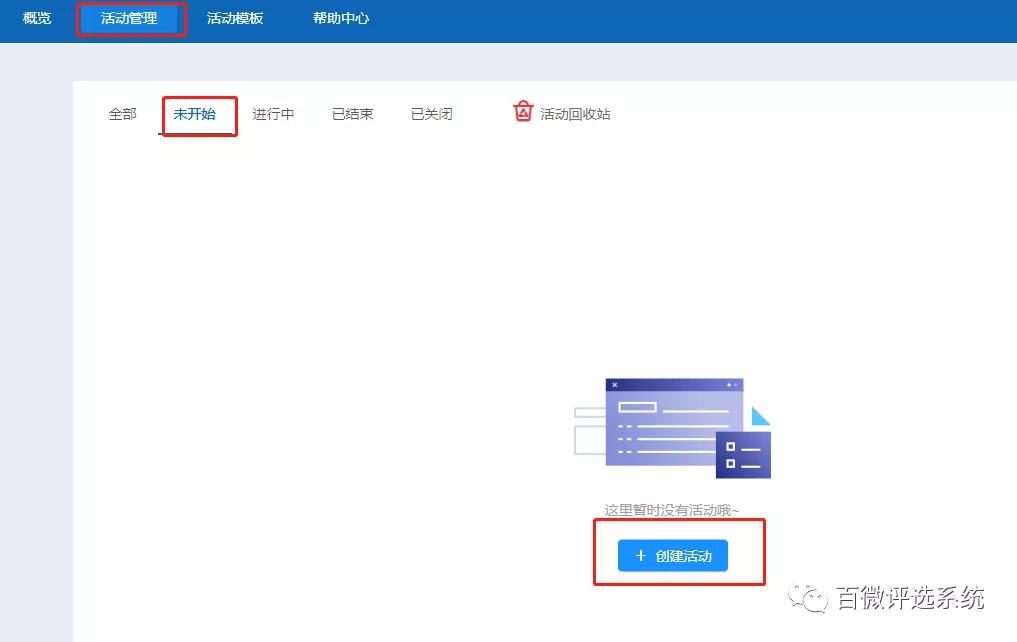
Task: Click the plus icon inside 创建活动 button
Action: tap(641, 556)
